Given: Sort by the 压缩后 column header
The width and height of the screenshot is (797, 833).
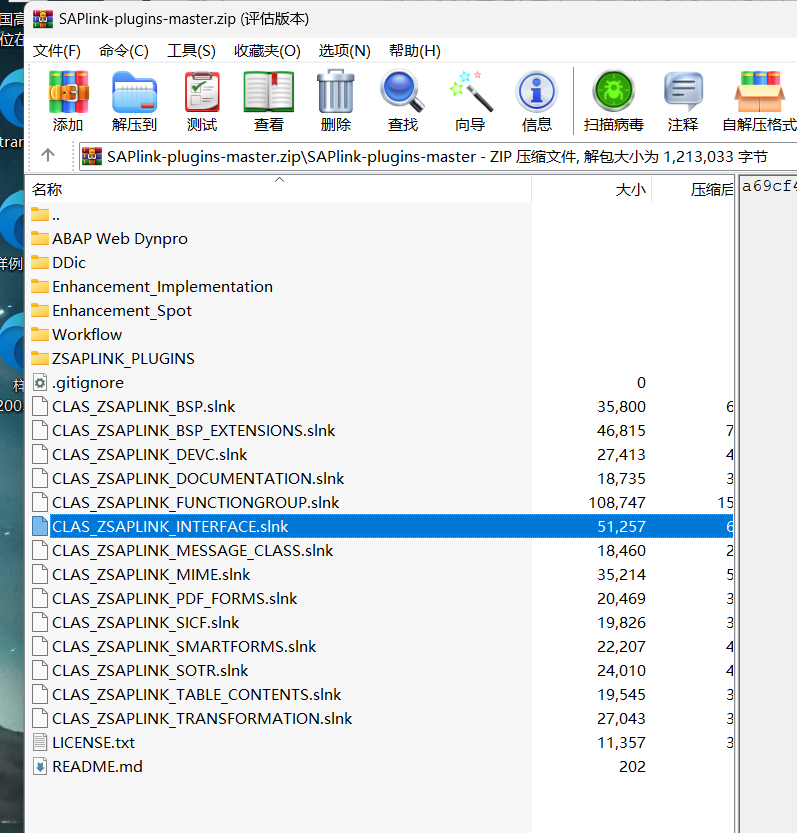Looking at the screenshot, I should pos(693,189).
